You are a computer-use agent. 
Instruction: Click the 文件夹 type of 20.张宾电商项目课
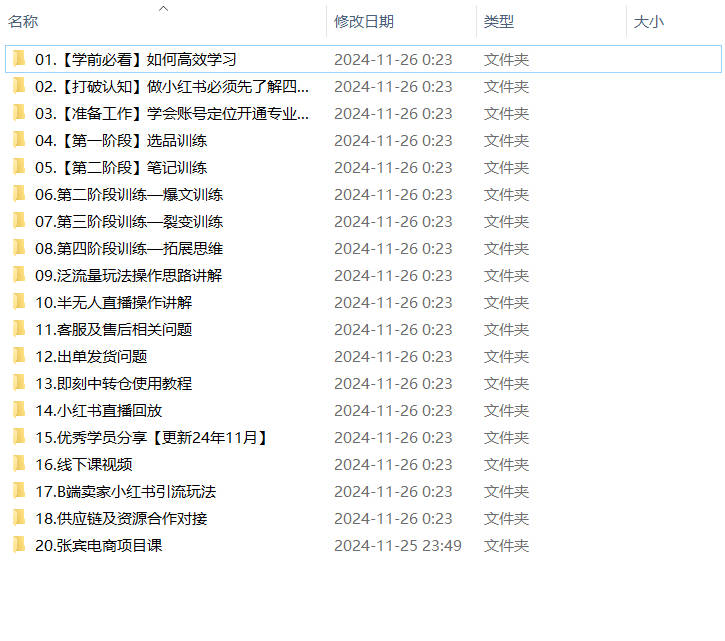506,546
